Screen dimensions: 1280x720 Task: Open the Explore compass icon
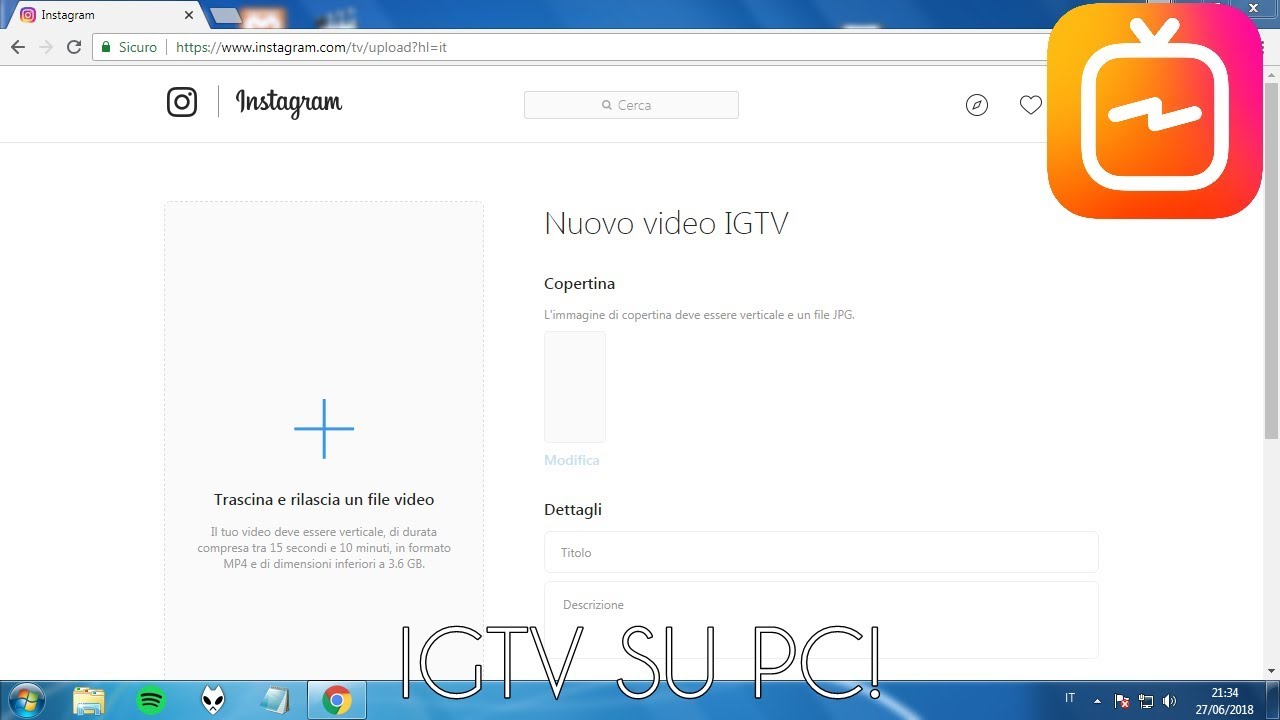(x=977, y=105)
